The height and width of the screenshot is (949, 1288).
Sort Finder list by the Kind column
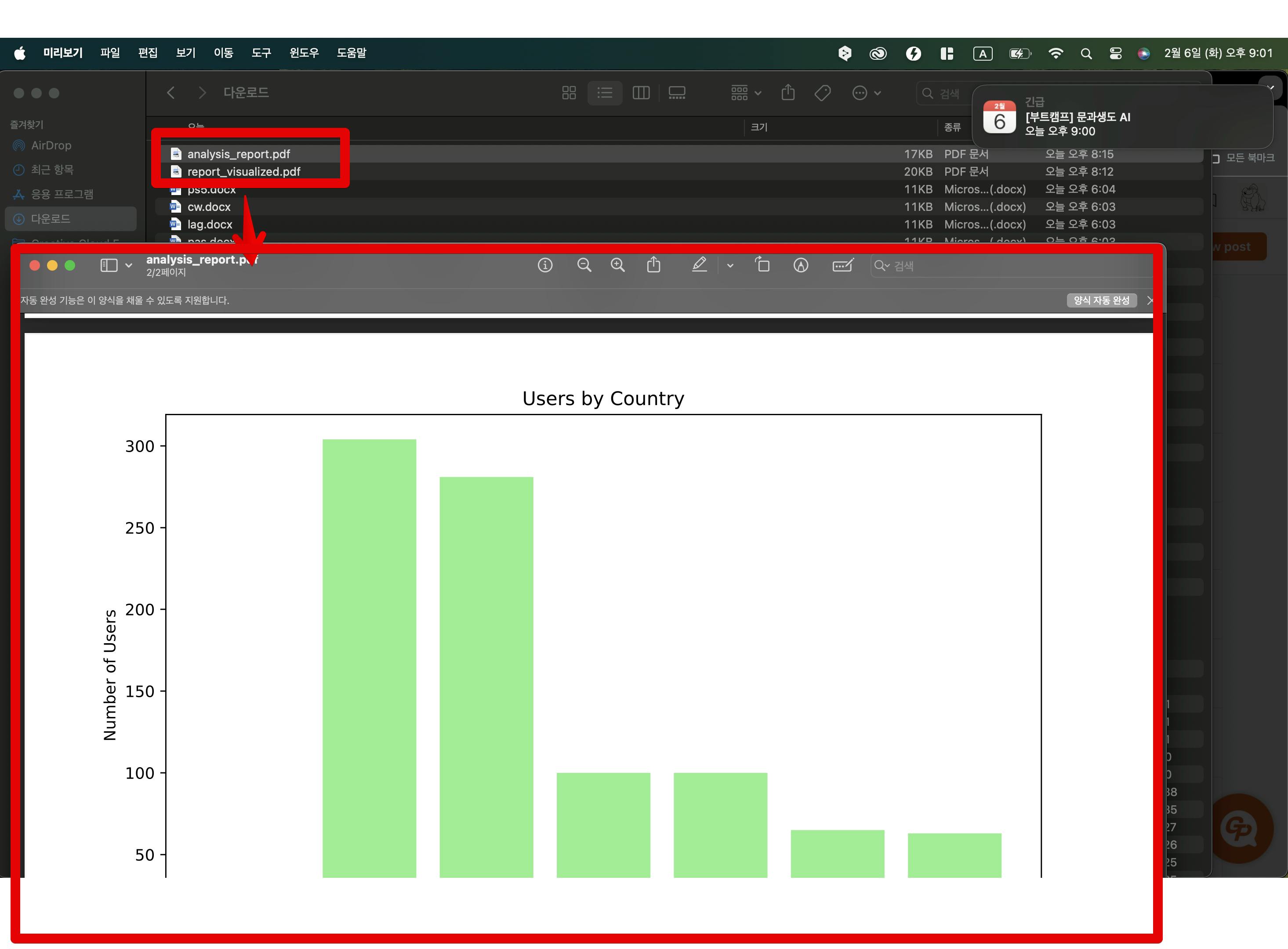click(x=953, y=127)
